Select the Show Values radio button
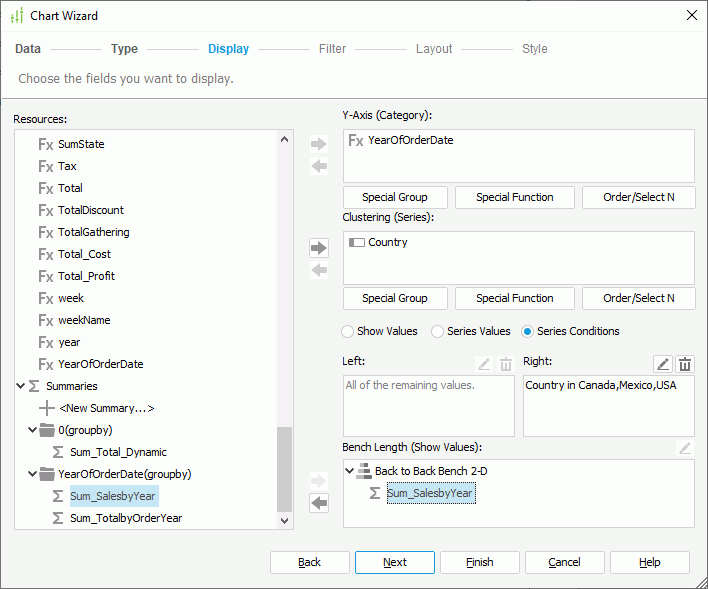 point(348,331)
